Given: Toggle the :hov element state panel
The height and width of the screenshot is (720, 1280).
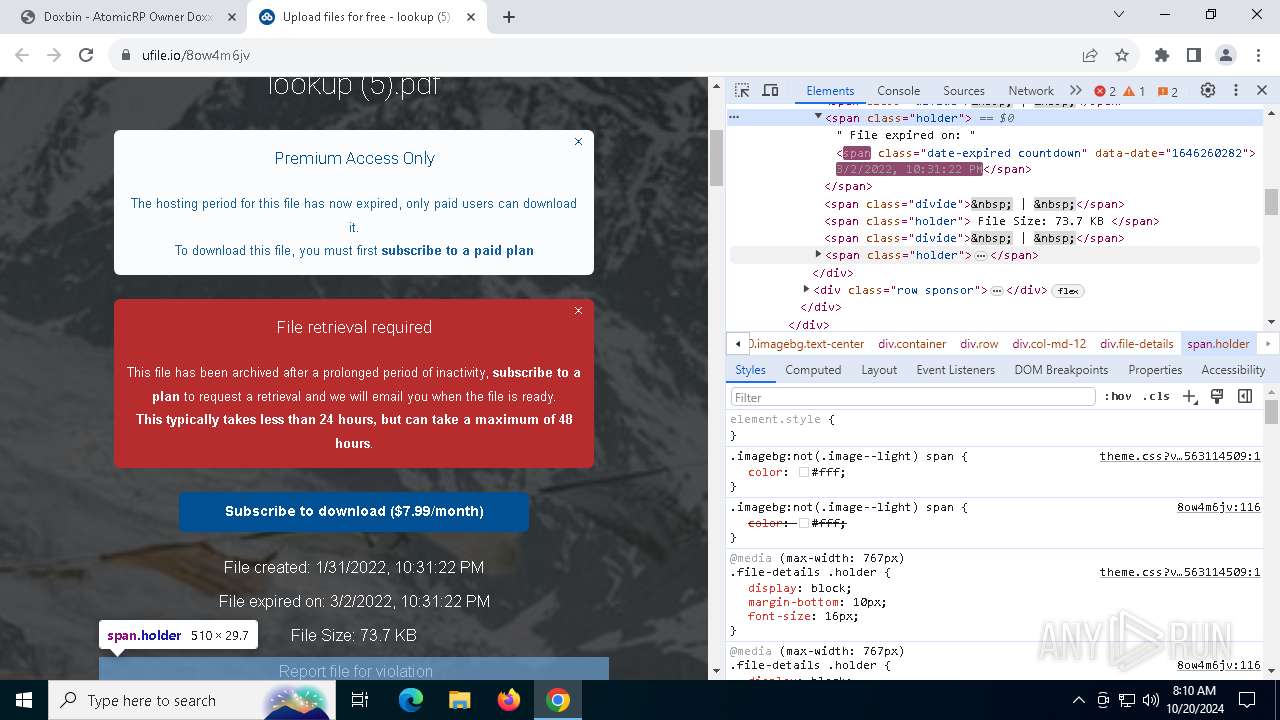Looking at the screenshot, I should 1117,397.
